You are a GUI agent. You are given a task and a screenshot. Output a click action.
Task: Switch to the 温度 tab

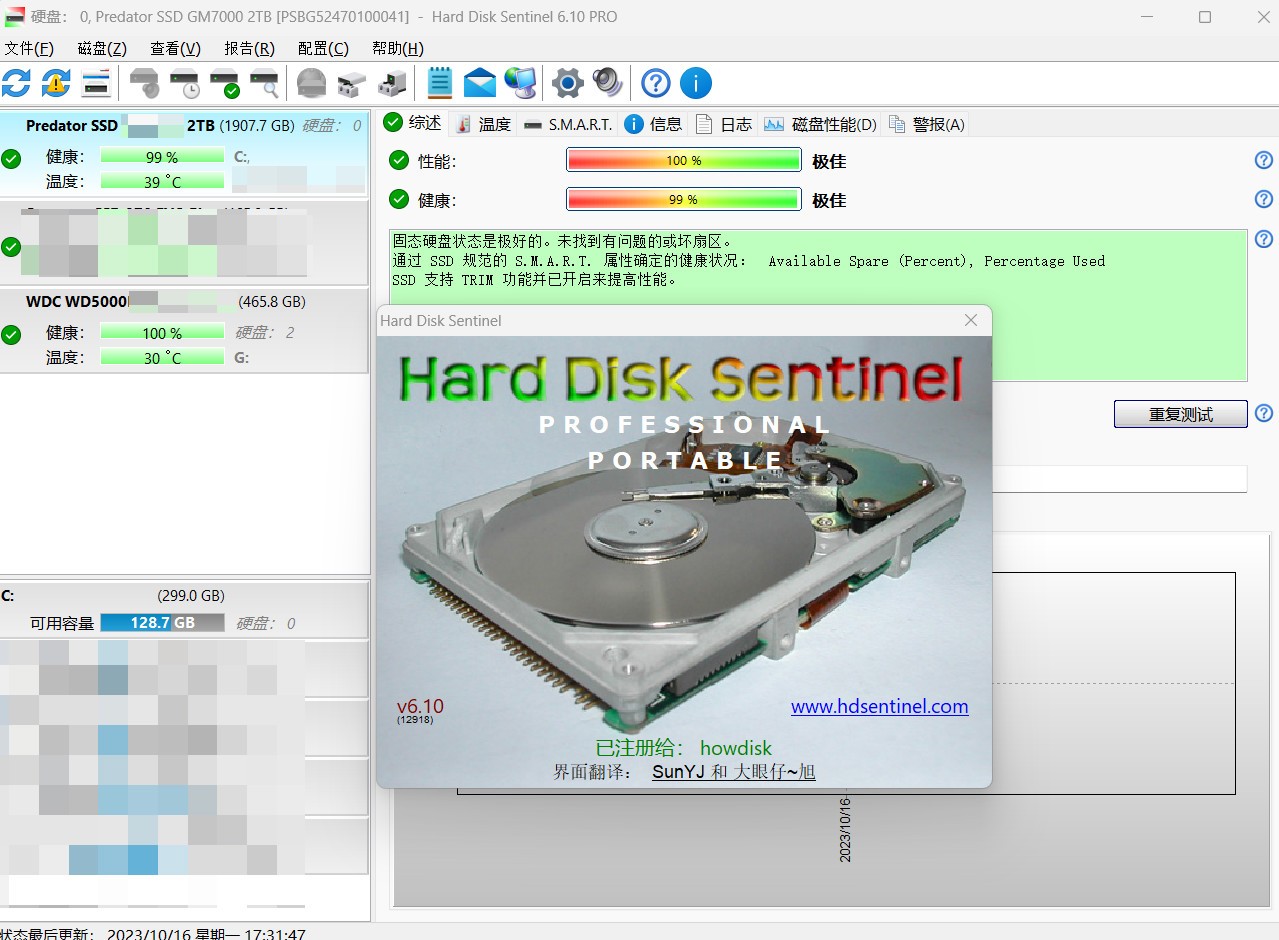click(x=483, y=124)
